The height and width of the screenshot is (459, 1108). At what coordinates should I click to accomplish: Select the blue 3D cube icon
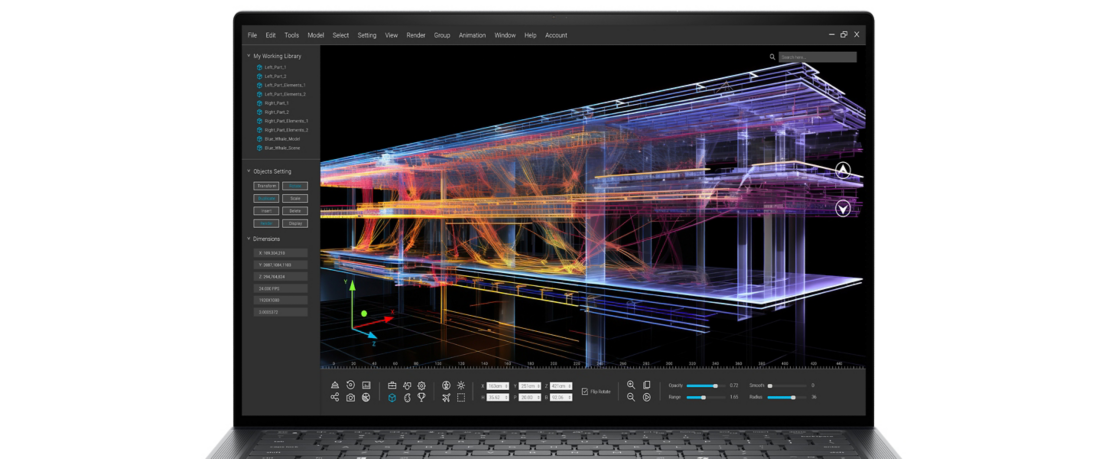pyautogui.click(x=392, y=398)
